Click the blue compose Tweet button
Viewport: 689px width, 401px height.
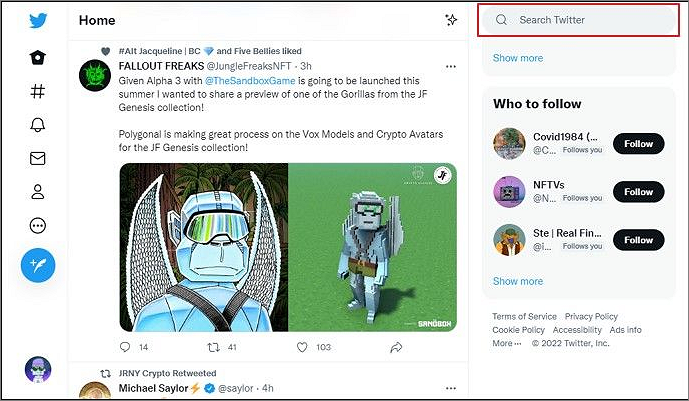tap(38, 265)
